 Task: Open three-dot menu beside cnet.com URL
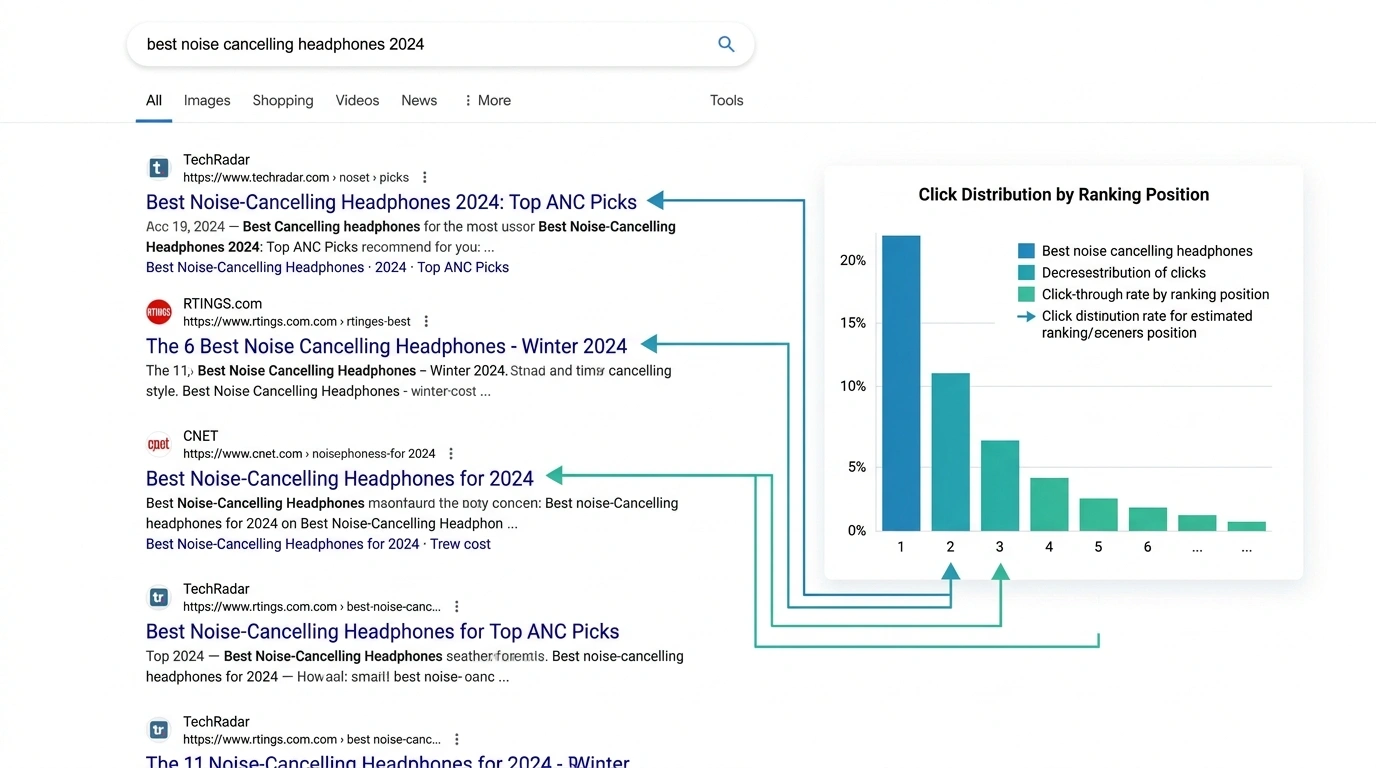click(x=451, y=453)
